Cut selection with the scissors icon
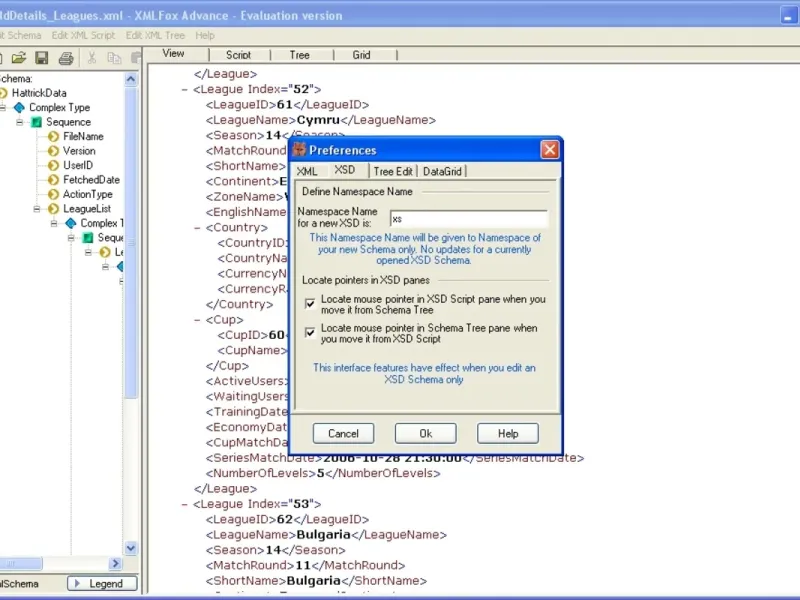This screenshot has height=600, width=800. point(92,58)
